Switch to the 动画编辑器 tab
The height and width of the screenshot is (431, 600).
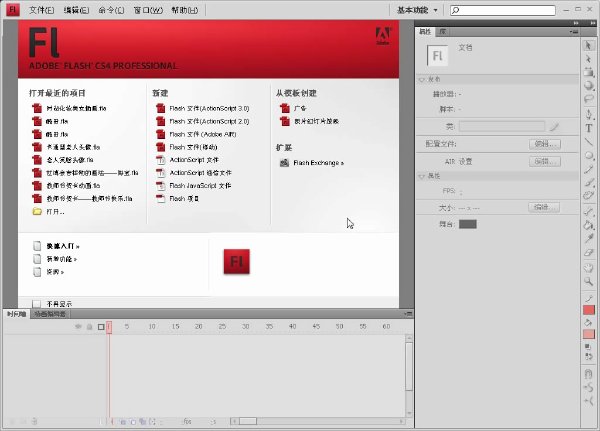(x=50, y=314)
